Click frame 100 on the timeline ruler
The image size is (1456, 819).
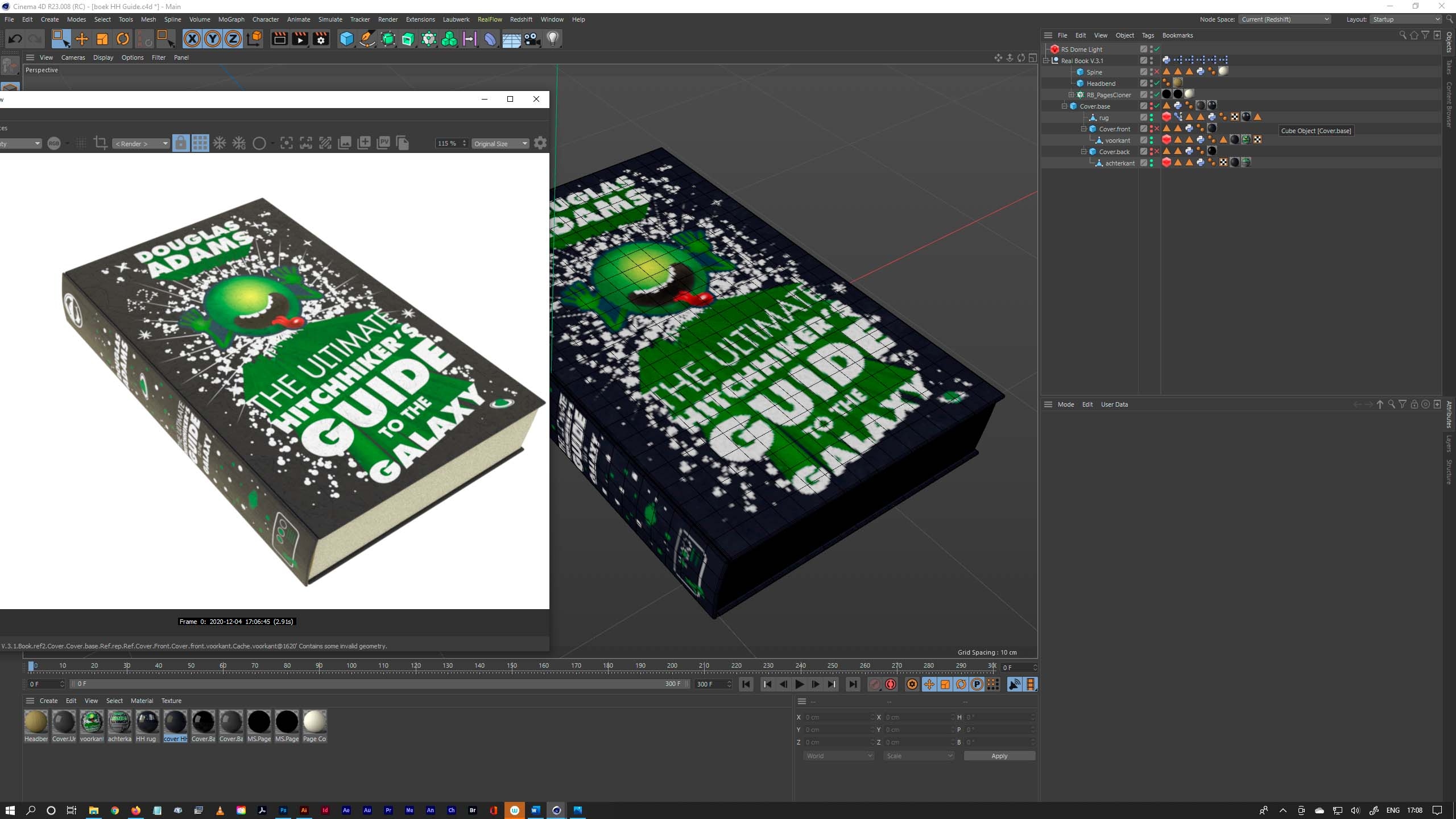(x=351, y=666)
